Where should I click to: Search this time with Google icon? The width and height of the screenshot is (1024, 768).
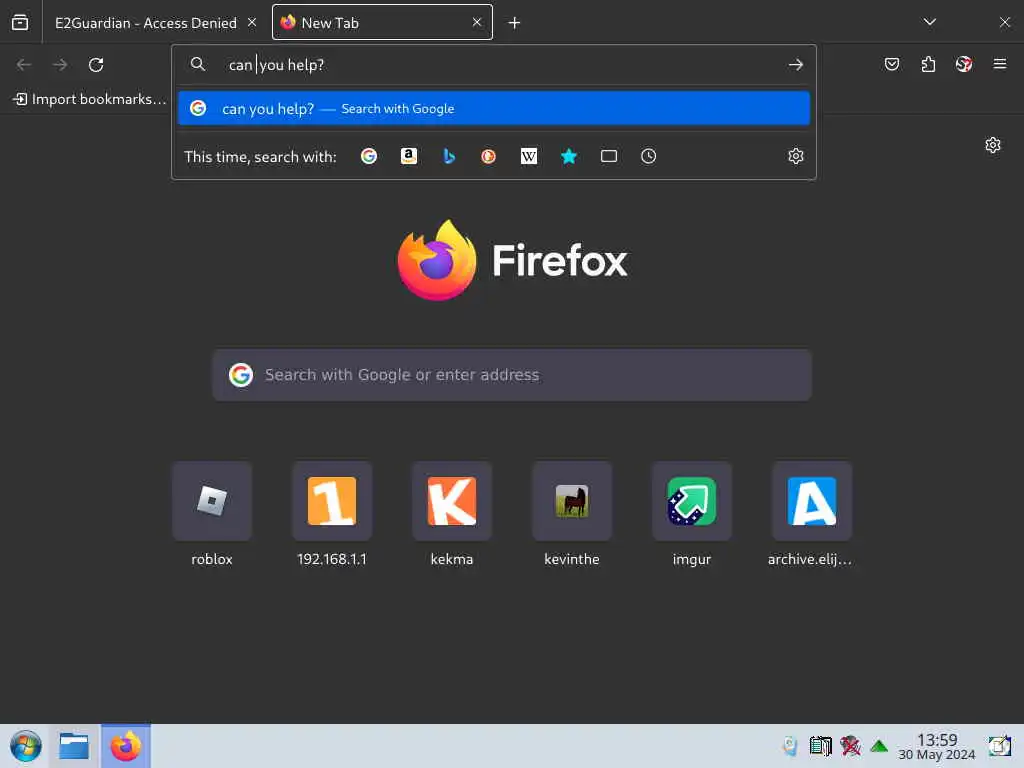(x=369, y=156)
